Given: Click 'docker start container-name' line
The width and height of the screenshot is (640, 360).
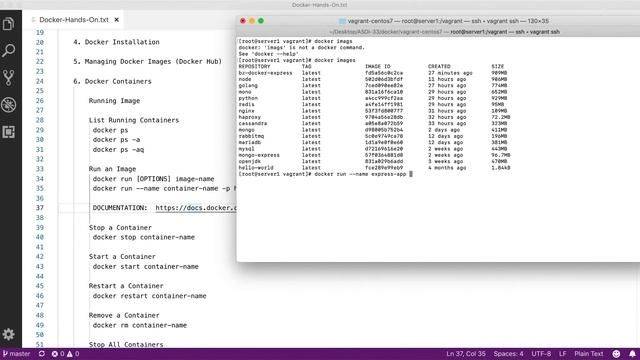Looking at the screenshot, I should coord(146,267).
